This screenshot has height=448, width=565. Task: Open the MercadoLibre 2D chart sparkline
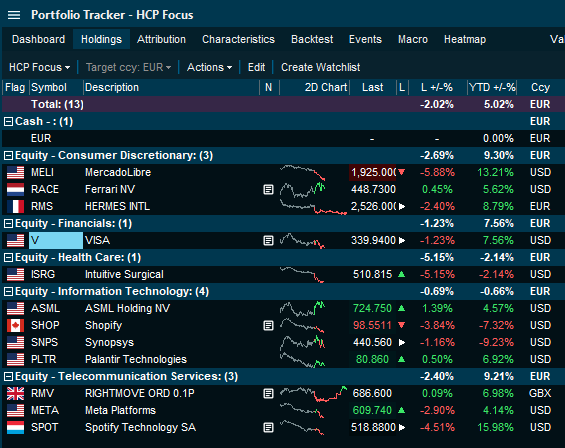(303, 172)
